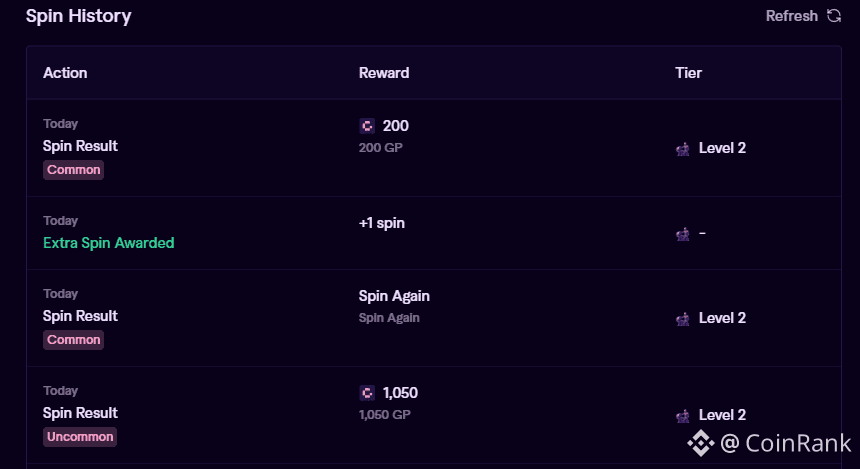Click tier icon in Spin Again row

(683, 319)
